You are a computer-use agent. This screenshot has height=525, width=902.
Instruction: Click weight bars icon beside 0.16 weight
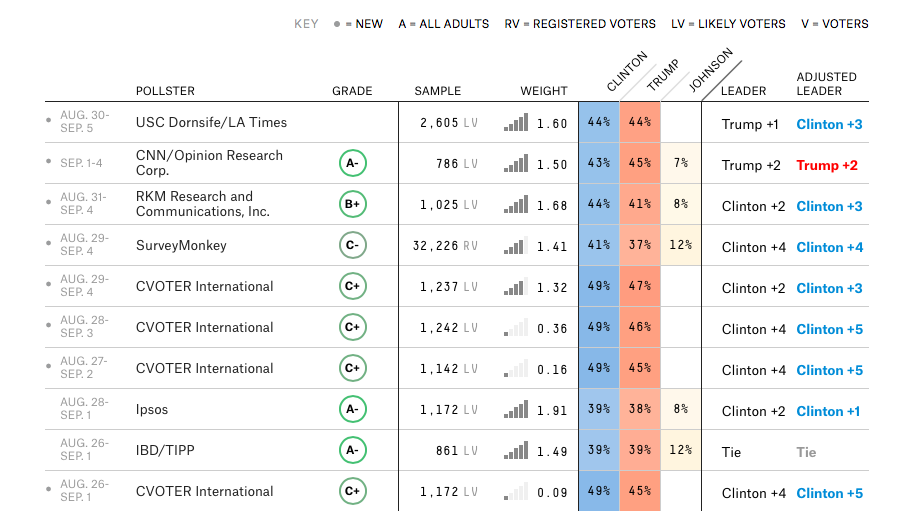(x=516, y=369)
